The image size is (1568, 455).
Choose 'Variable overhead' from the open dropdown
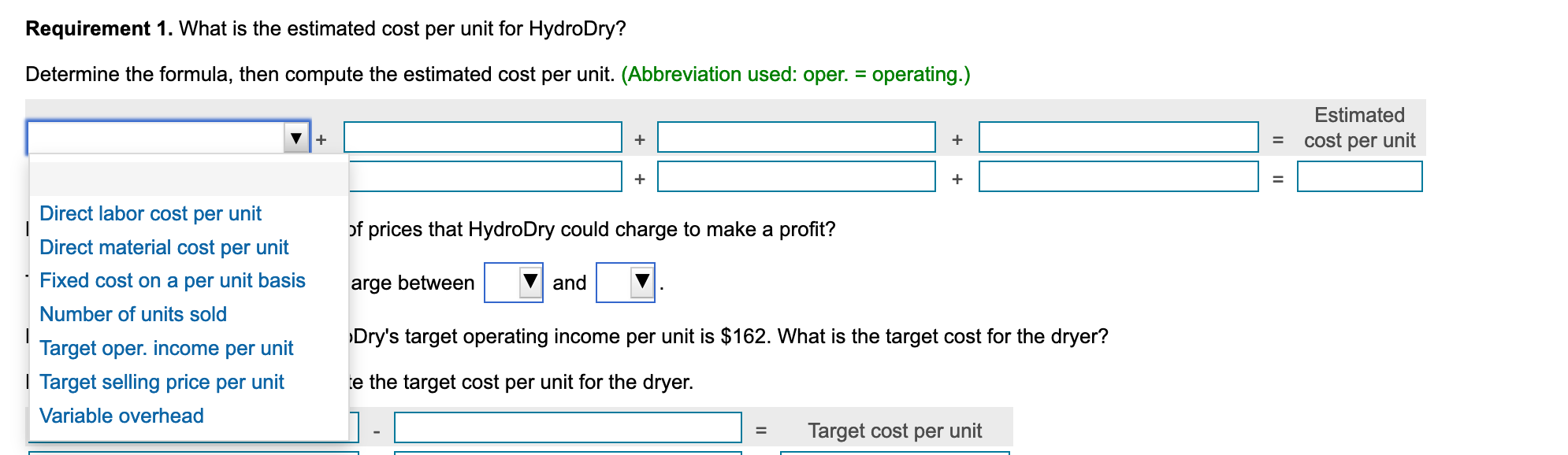tap(121, 416)
